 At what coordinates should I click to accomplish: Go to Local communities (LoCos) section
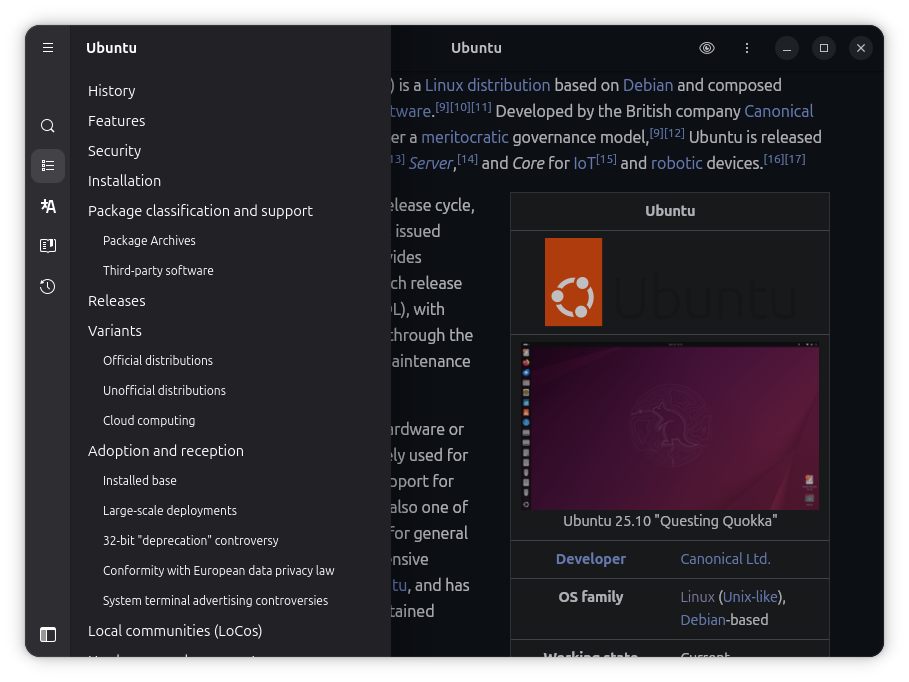pyautogui.click(x=175, y=631)
